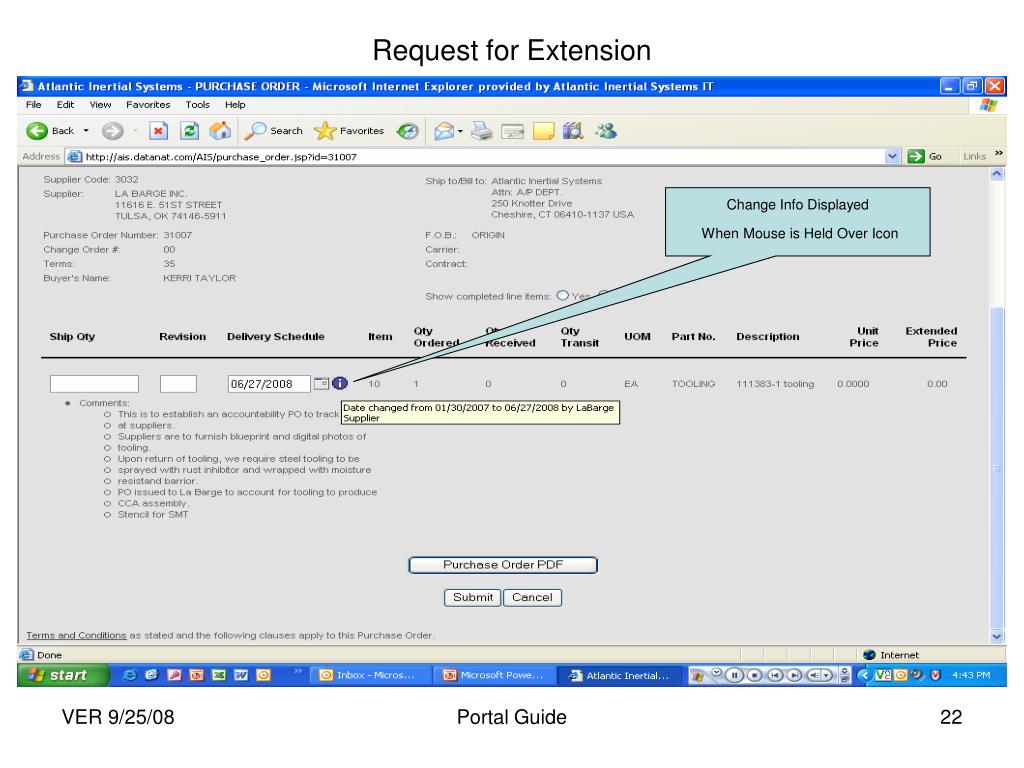Open the Favorites menu
Image resolution: width=1024 pixels, height=768 pixels.
pyautogui.click(x=148, y=104)
